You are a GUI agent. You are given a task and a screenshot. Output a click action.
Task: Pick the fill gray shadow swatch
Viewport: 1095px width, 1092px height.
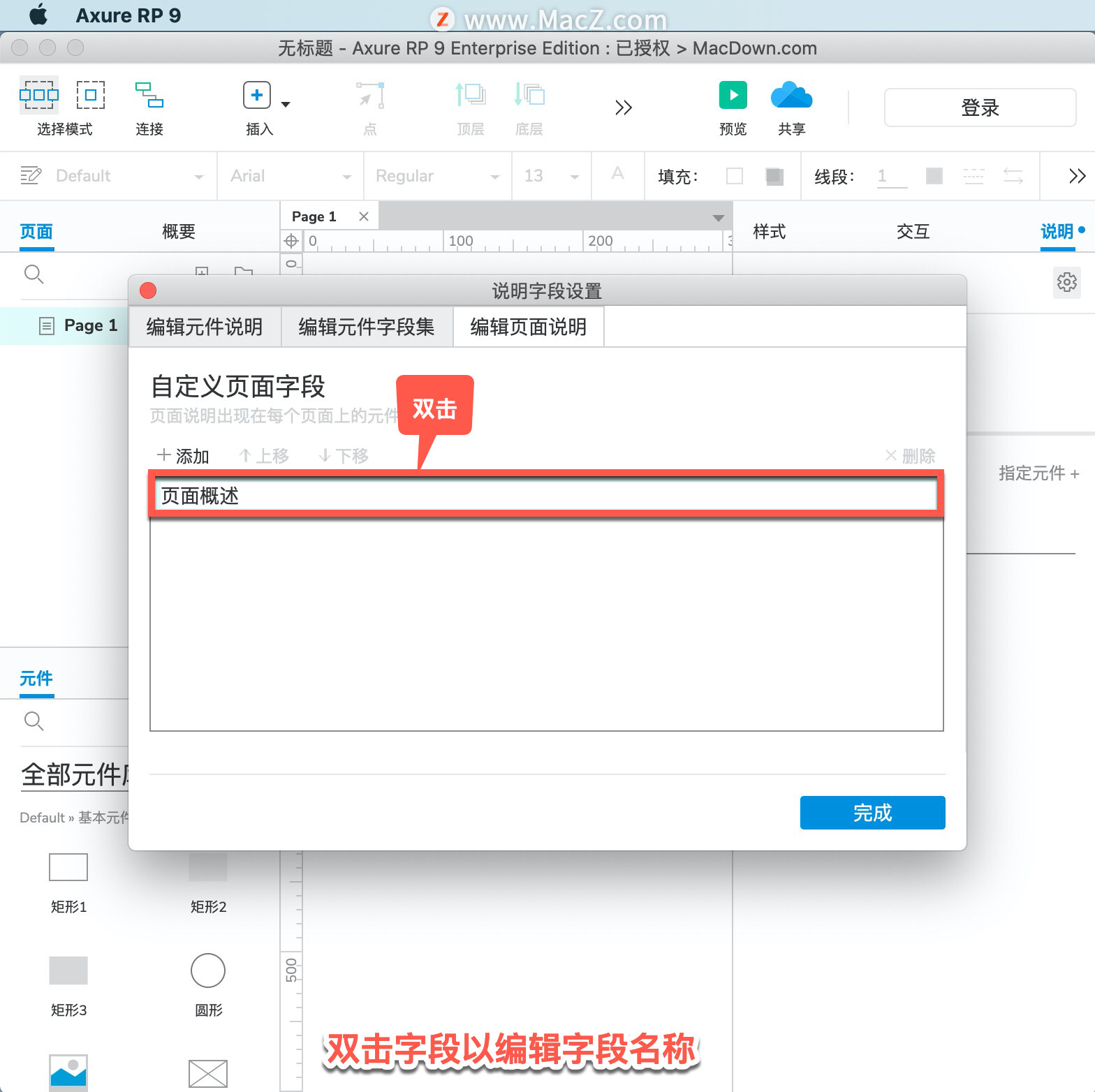pyautogui.click(x=774, y=176)
